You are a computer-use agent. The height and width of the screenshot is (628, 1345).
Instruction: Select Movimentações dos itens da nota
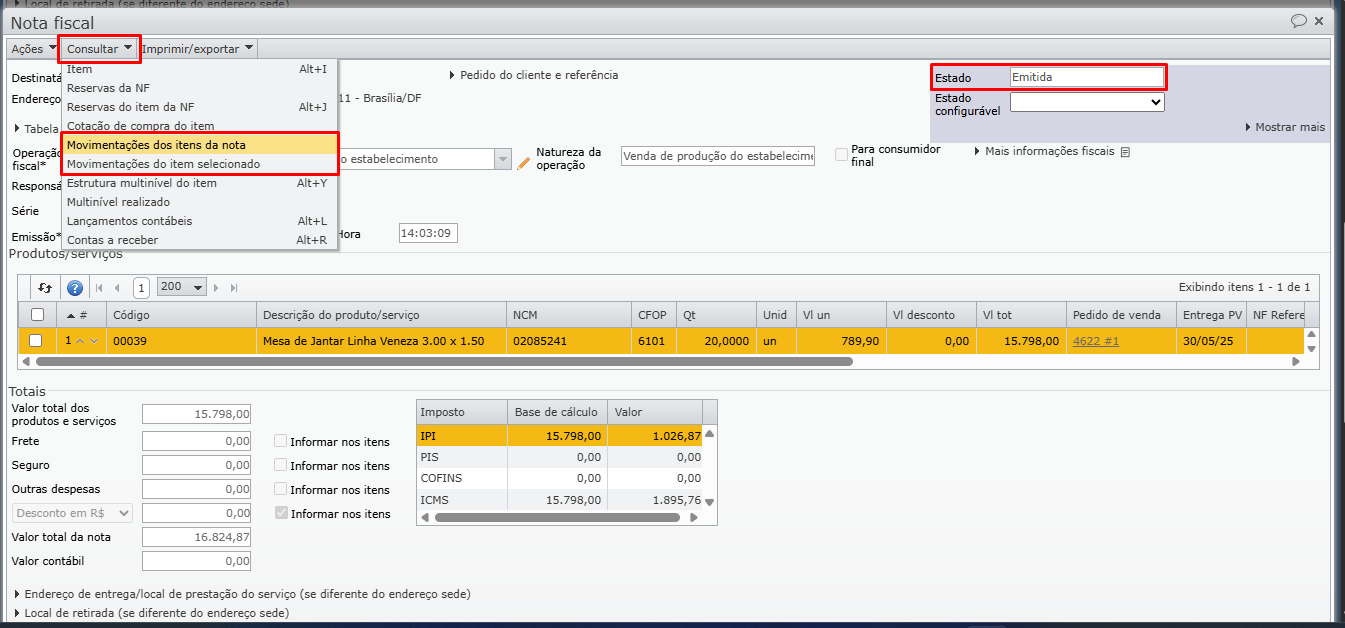[x=200, y=145]
